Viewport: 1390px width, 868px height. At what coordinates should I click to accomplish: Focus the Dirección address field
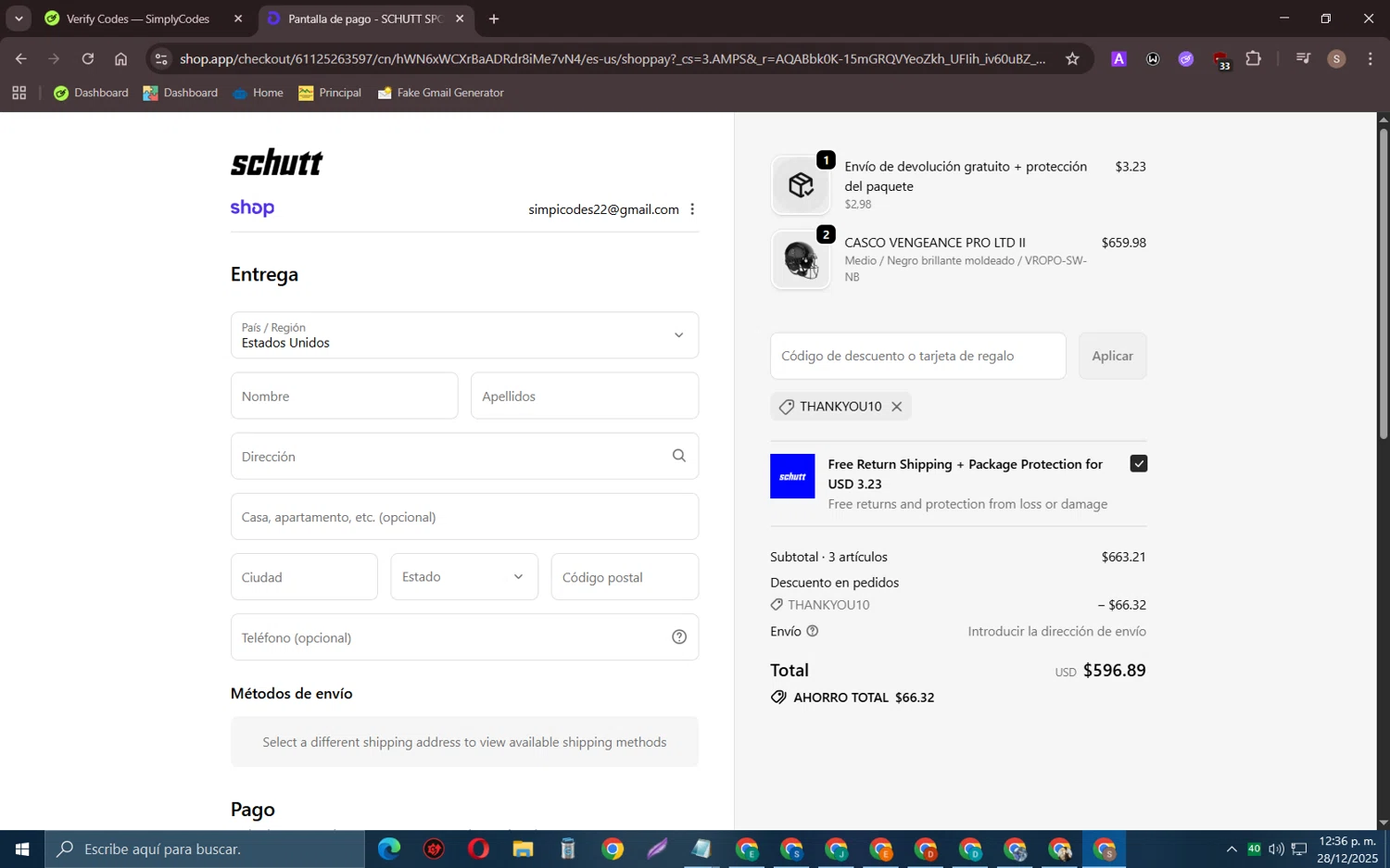464,456
